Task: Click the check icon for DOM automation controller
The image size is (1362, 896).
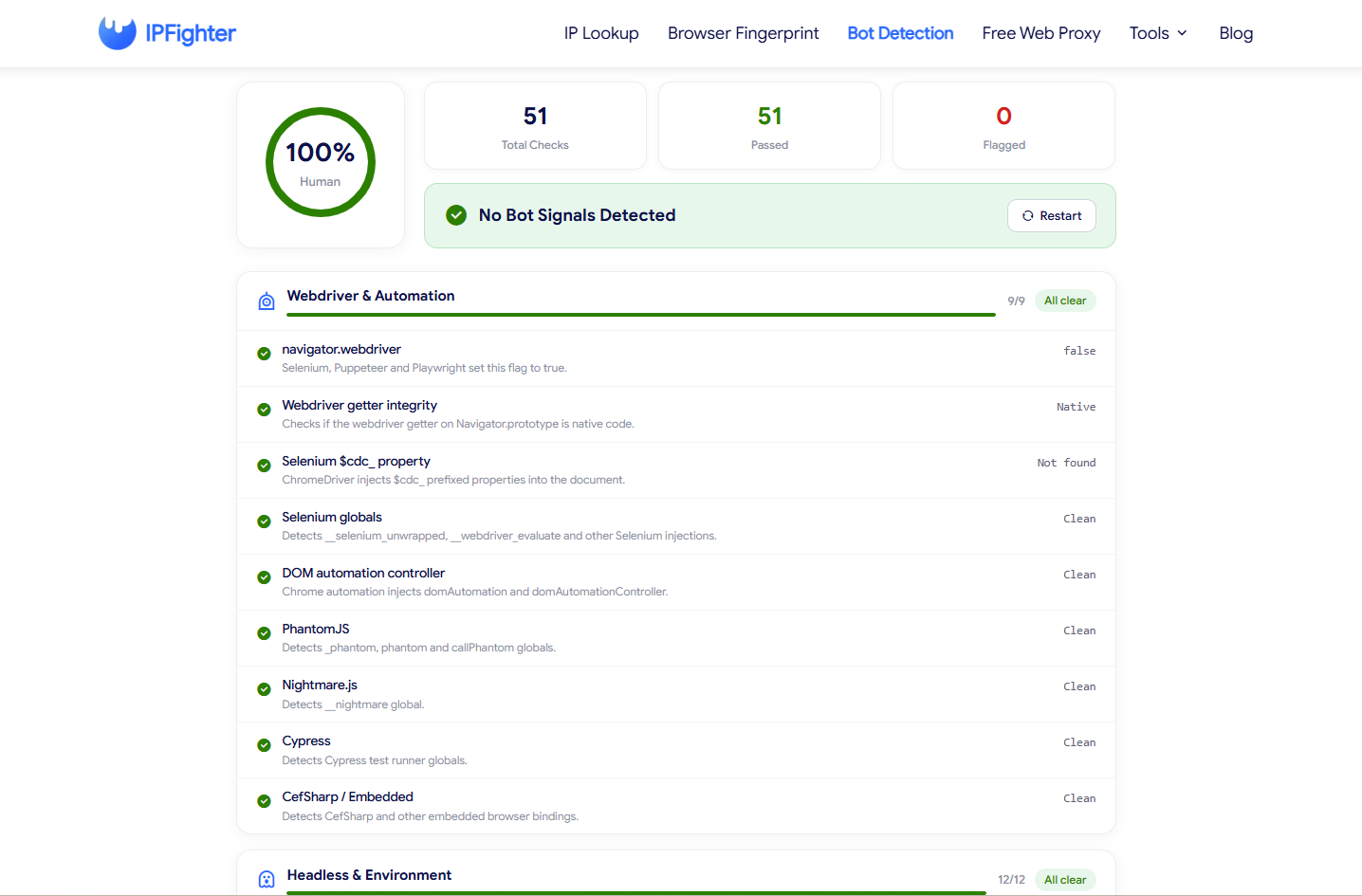Action: coord(264,577)
